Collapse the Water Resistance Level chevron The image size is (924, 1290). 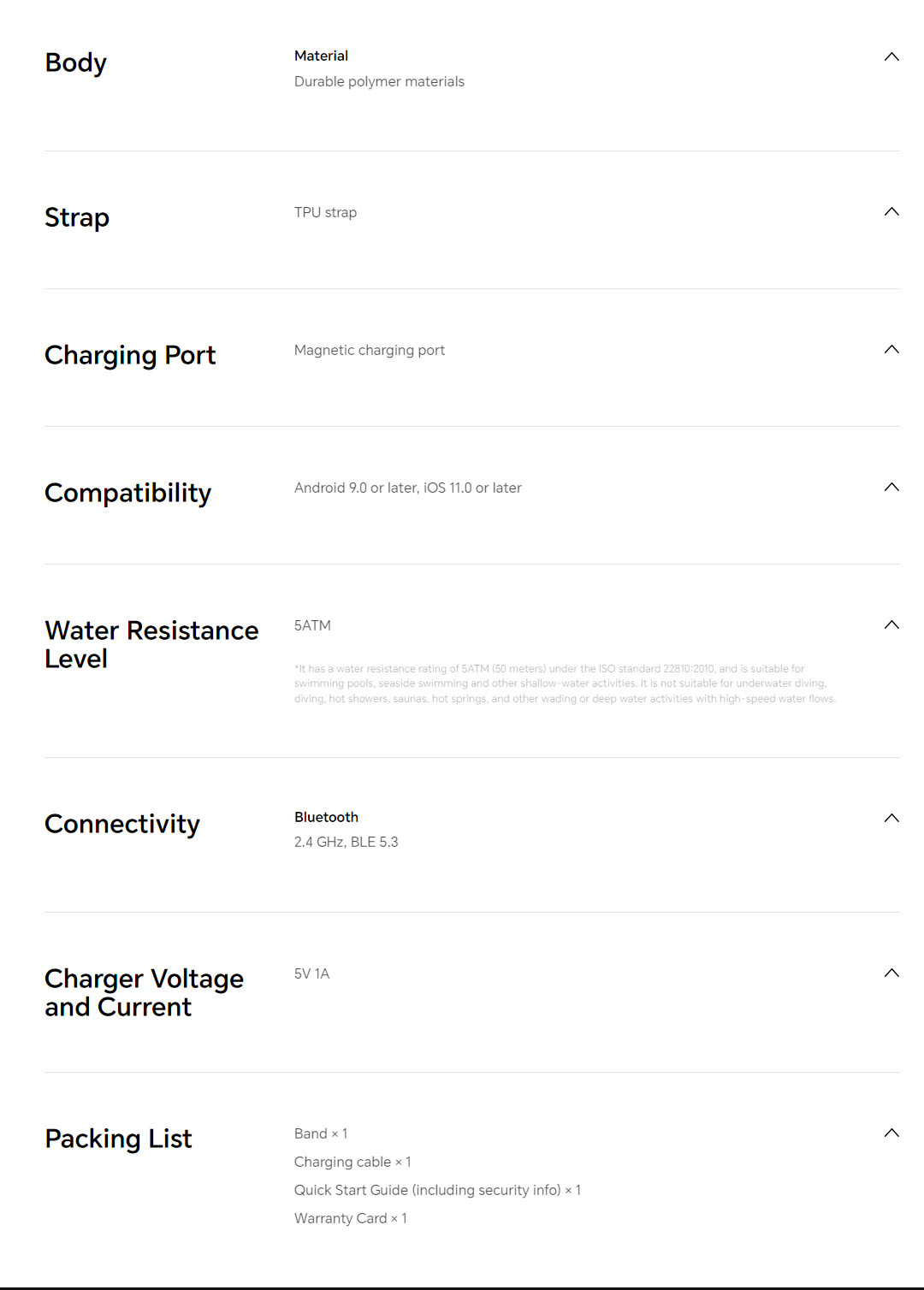(x=891, y=625)
